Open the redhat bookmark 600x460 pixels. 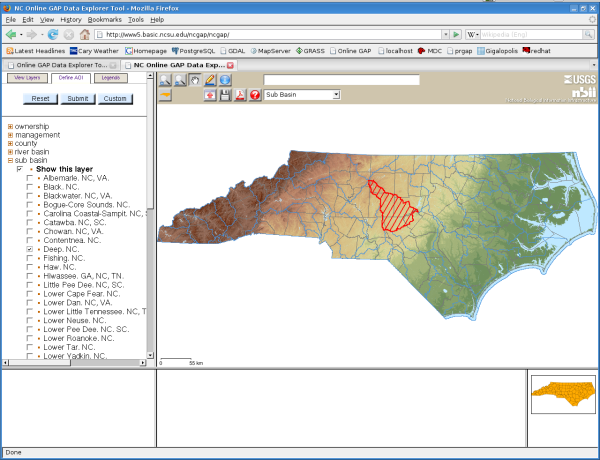[536, 51]
